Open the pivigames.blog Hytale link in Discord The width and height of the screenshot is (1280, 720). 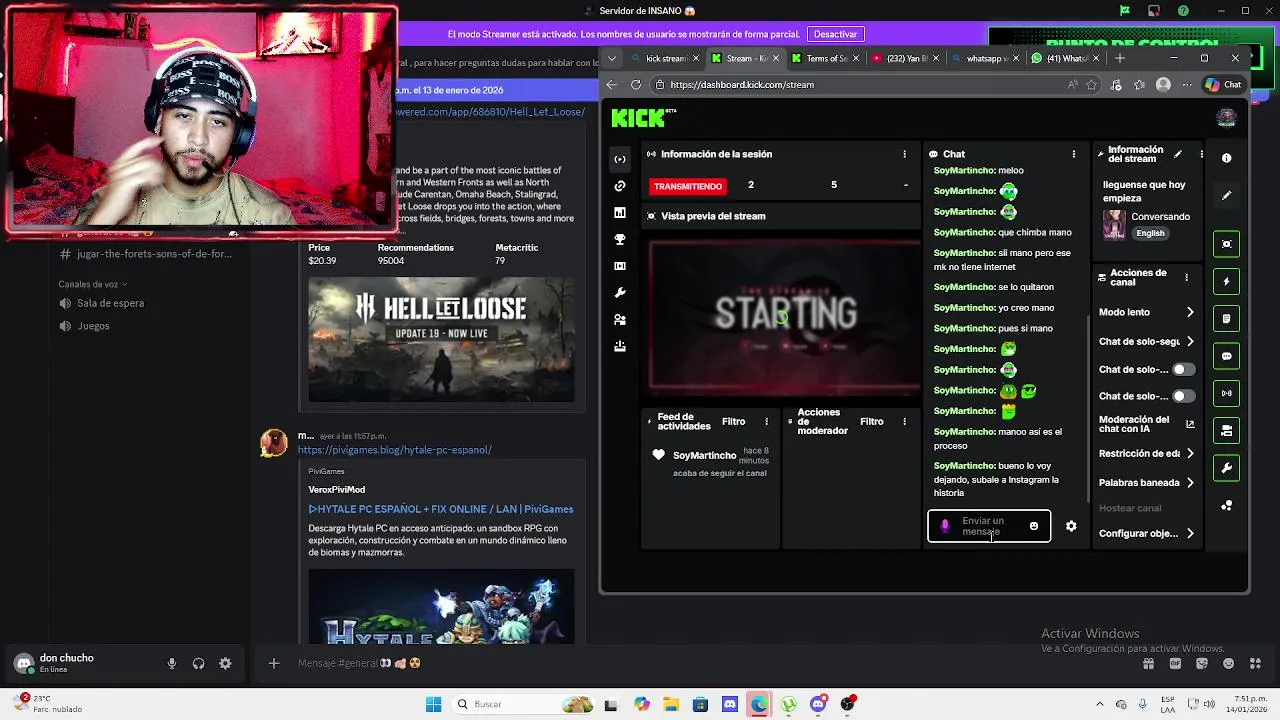tap(394, 450)
